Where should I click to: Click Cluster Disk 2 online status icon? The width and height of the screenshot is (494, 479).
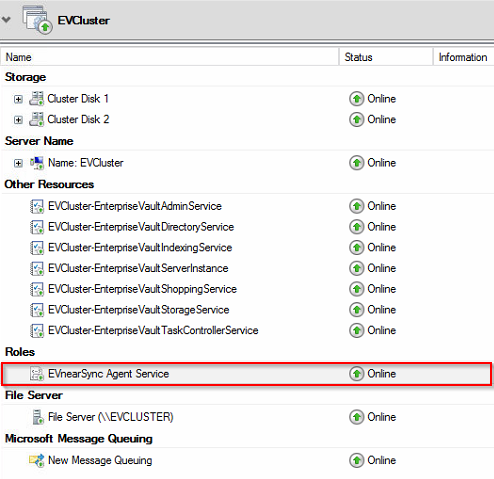[x=356, y=120]
